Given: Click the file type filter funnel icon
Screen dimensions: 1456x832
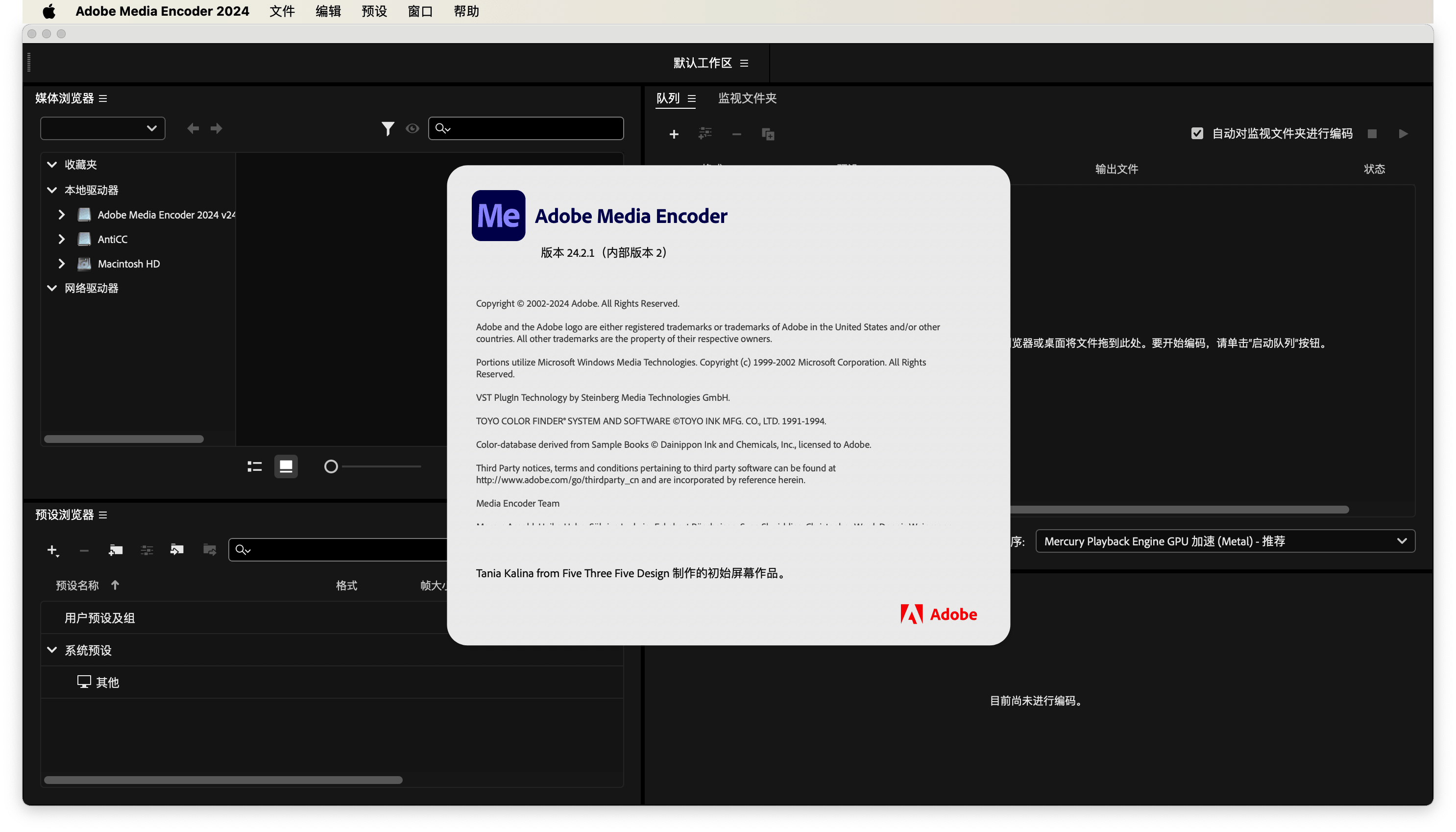Looking at the screenshot, I should (388, 128).
